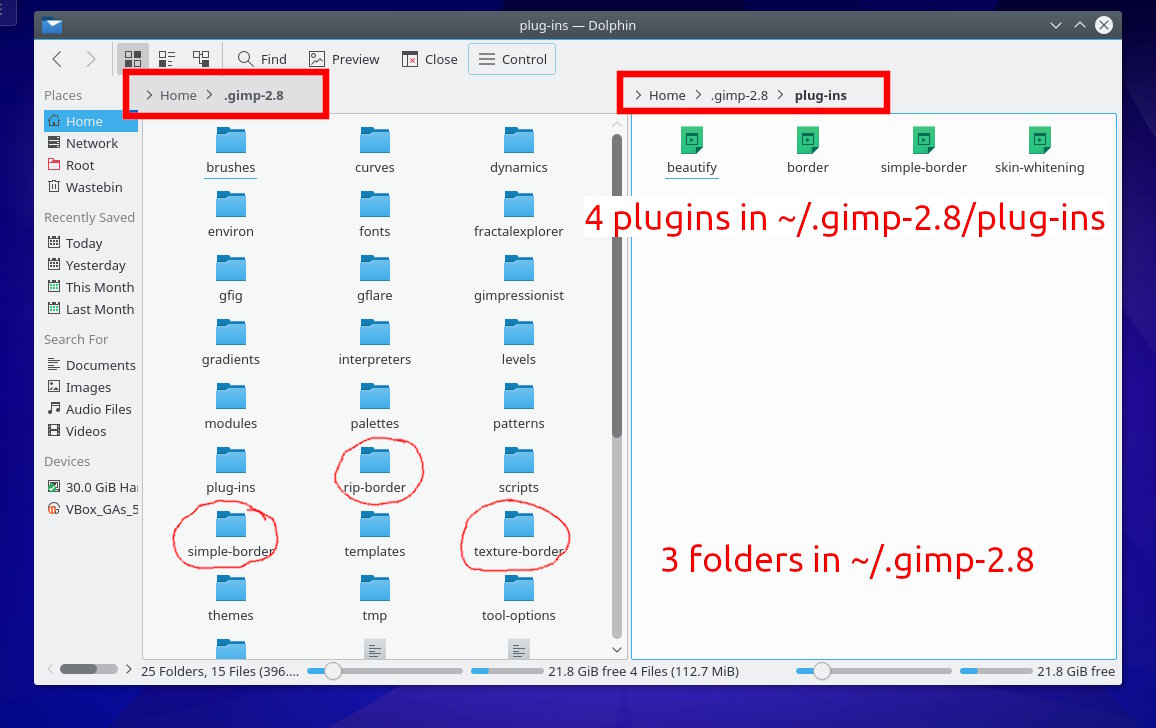Select the brushes folder
Screen dimensions: 1156x728
click(231, 150)
